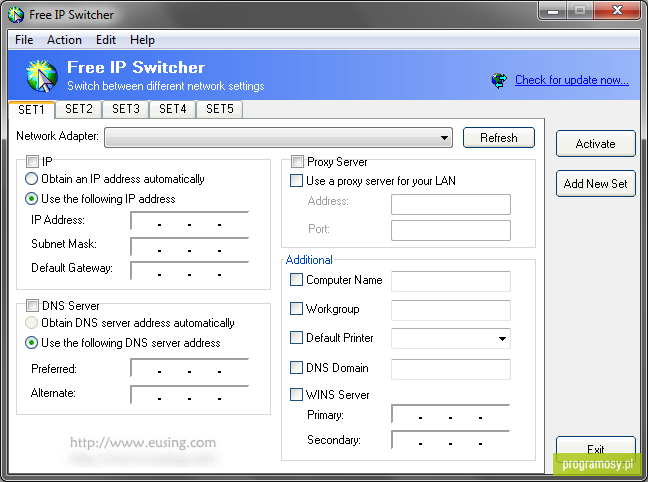Switch to the SET4 tab
Screen dimensions: 648x482
point(173,109)
